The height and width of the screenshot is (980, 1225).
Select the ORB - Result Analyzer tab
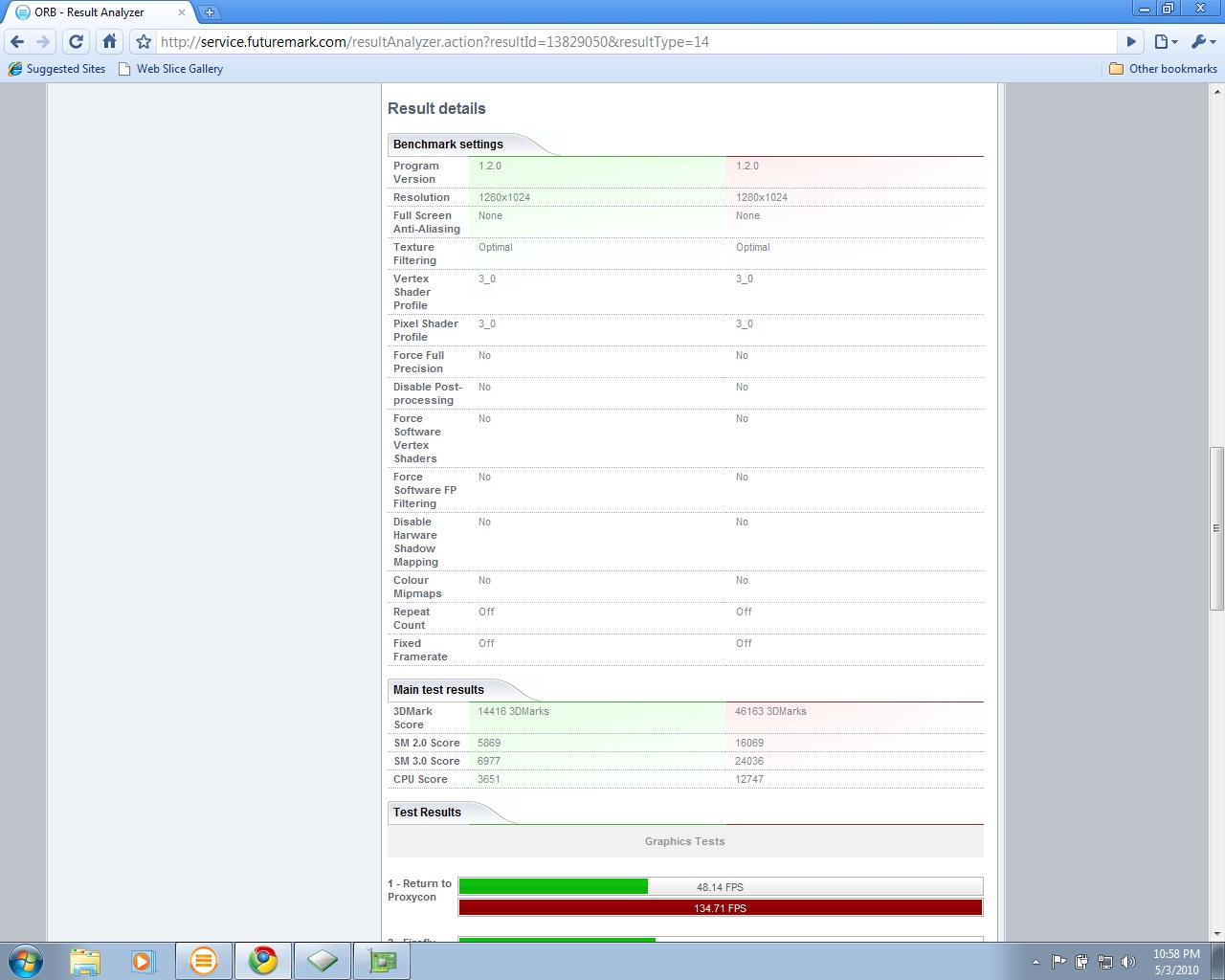[x=100, y=12]
